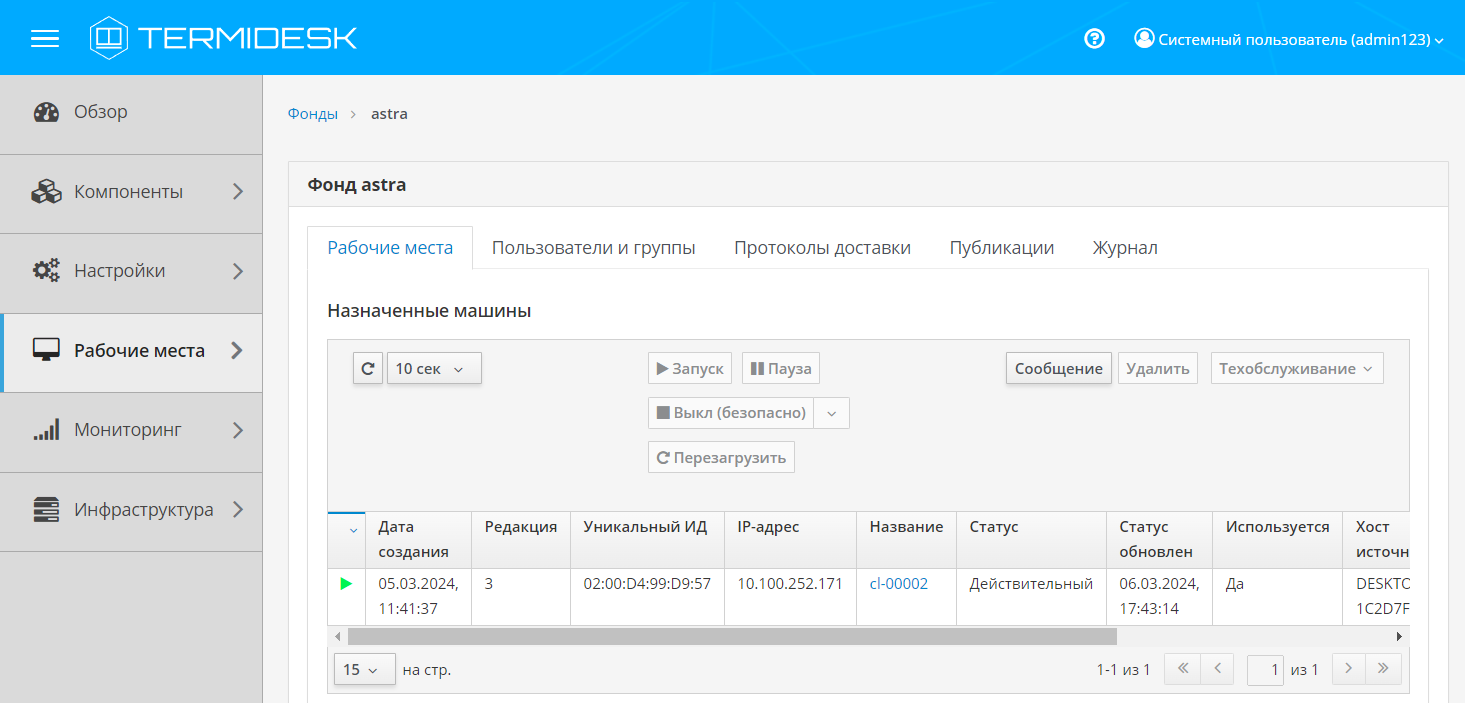Expand the shutdown options arrow

tap(832, 413)
